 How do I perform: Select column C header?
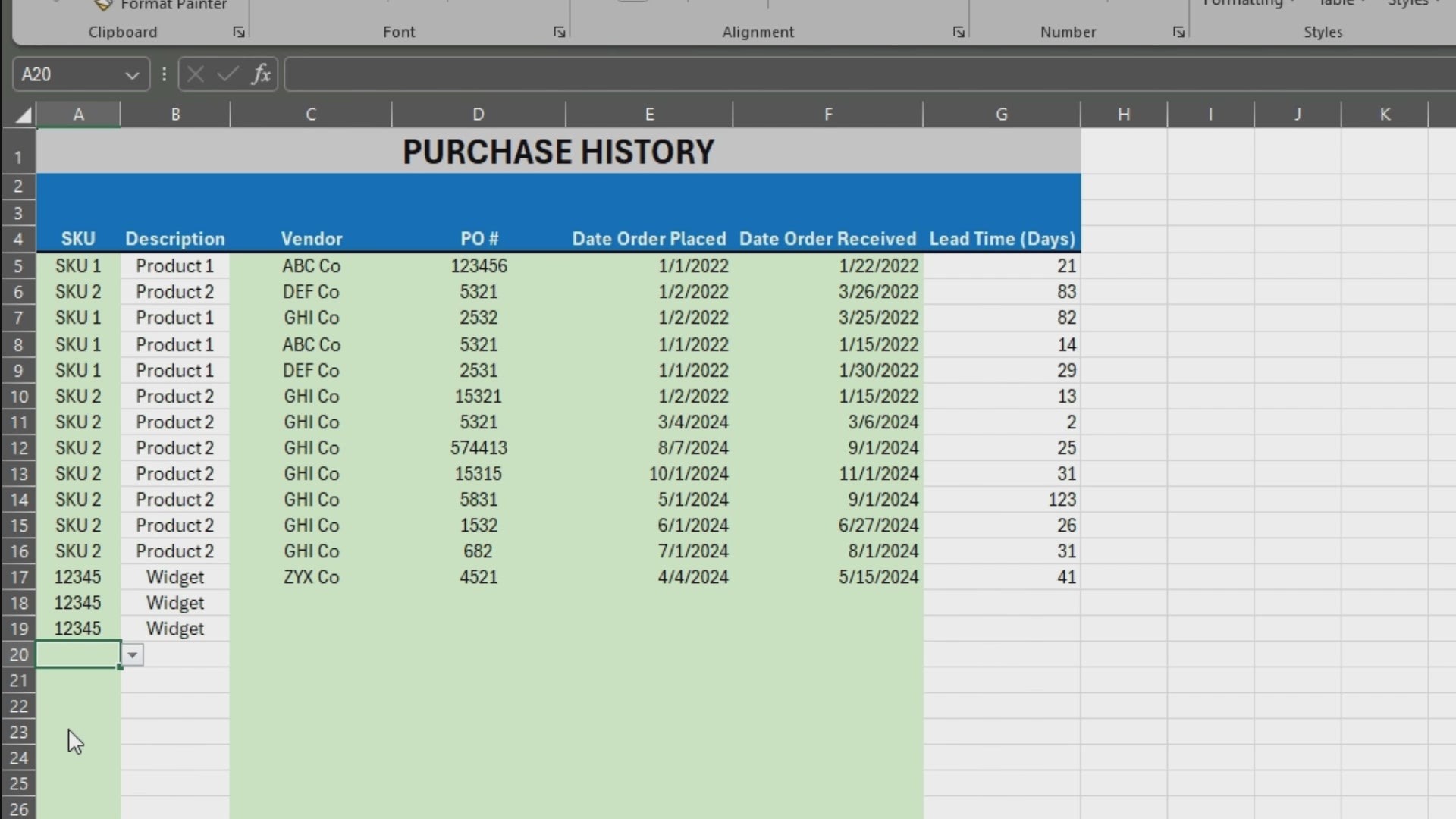tap(311, 115)
